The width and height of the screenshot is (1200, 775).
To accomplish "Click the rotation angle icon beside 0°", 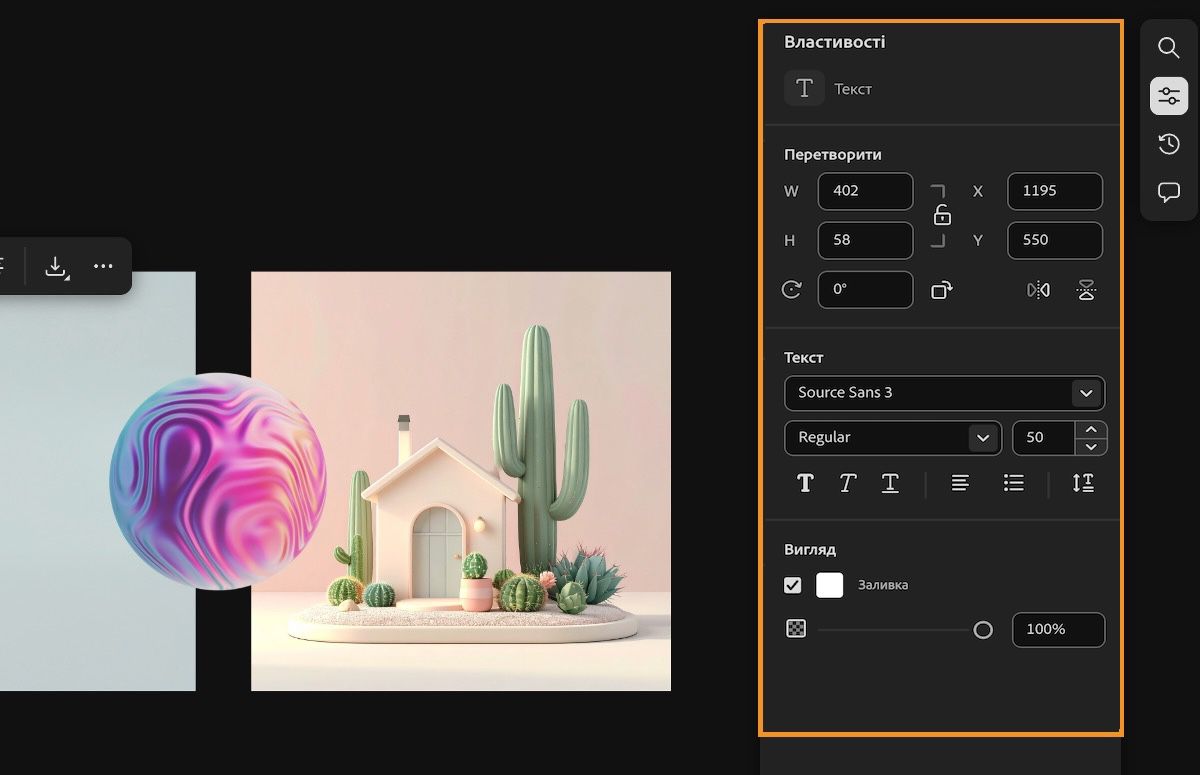I will (x=792, y=290).
